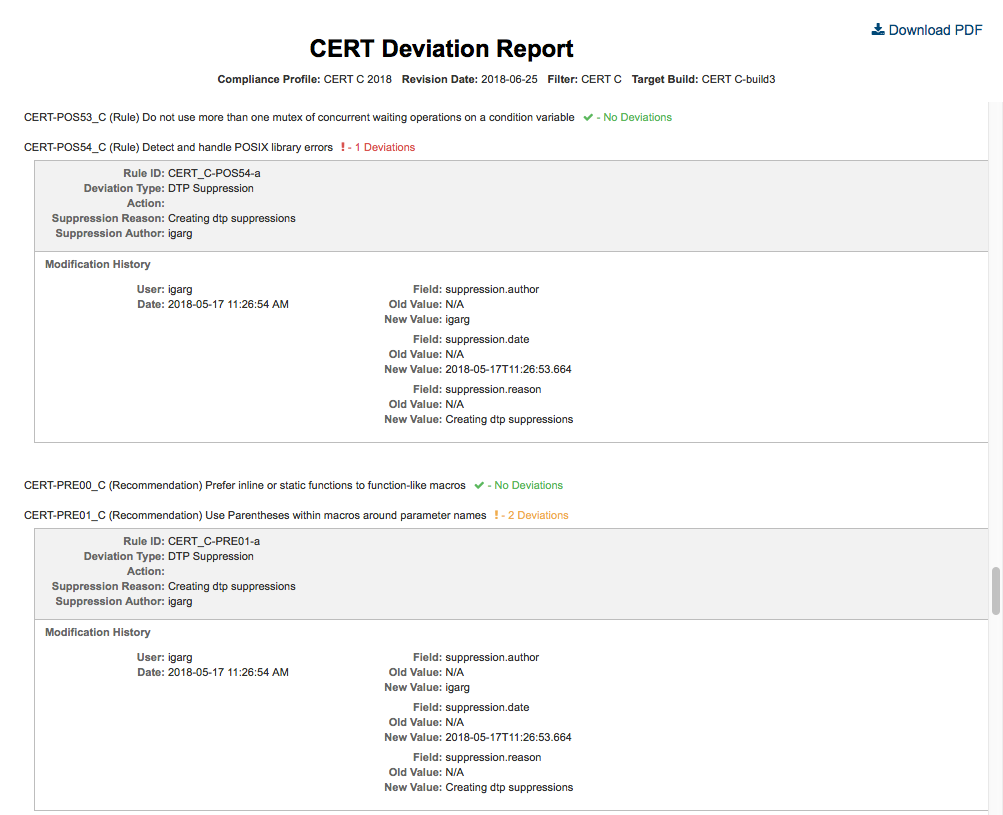
Task: Click the green checkmark for CERT-PRE00_C
Action: click(x=478, y=486)
